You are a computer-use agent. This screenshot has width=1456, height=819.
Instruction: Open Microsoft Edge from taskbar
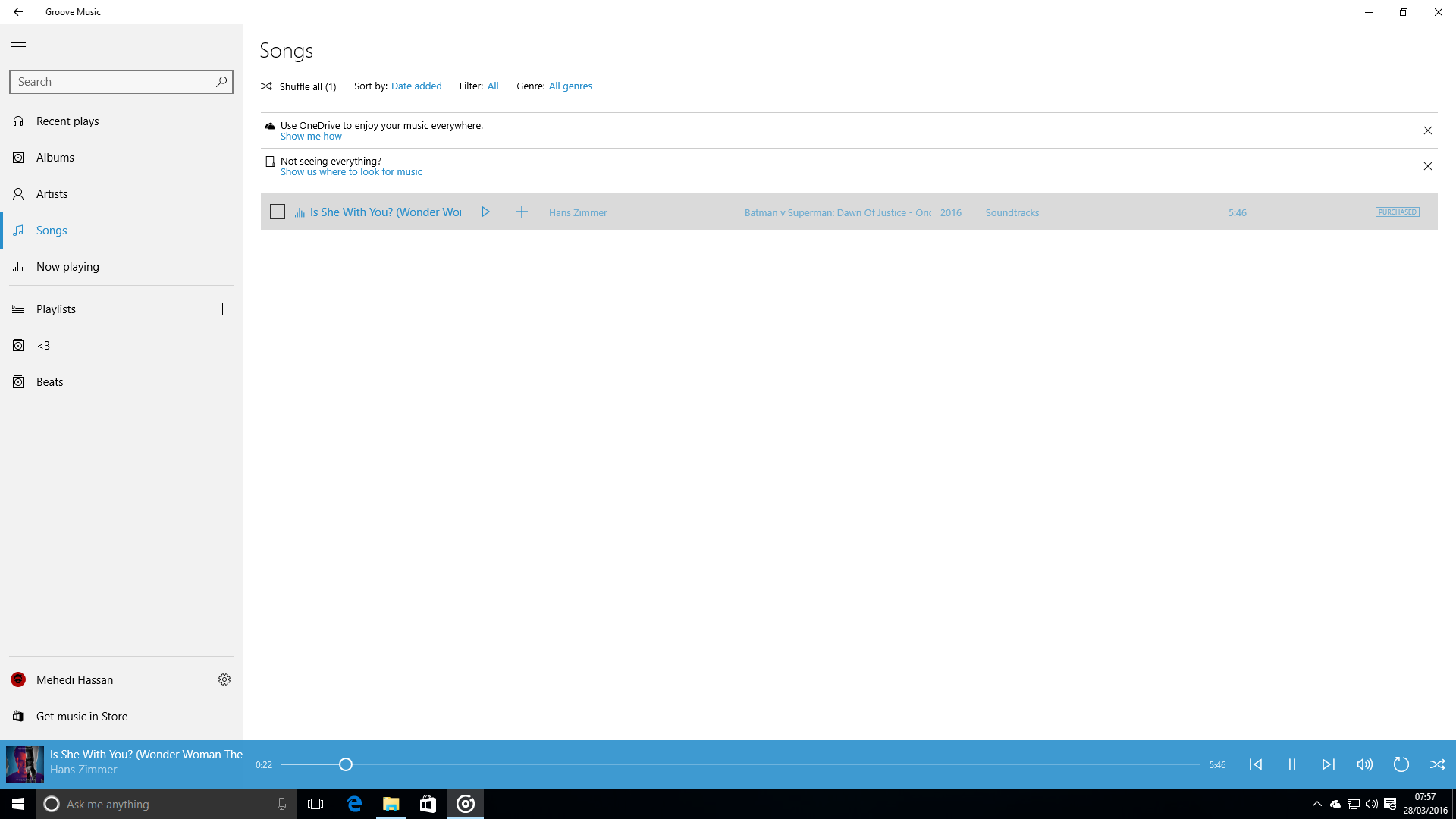(354, 804)
